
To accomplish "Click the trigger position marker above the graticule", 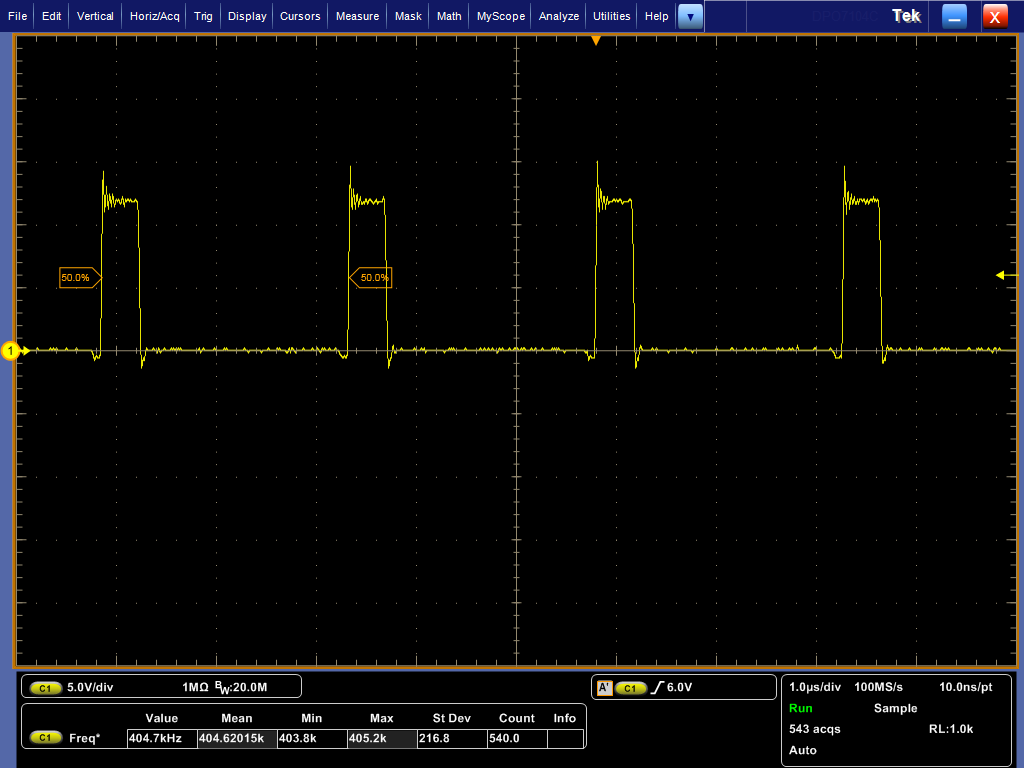I will point(596,40).
